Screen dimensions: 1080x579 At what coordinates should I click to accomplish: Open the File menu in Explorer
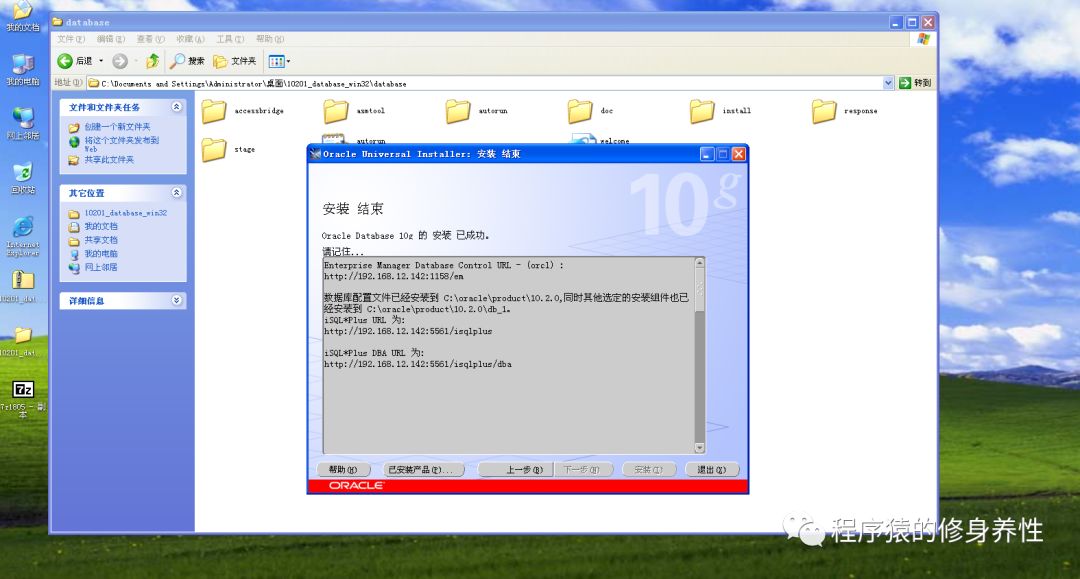(x=71, y=39)
